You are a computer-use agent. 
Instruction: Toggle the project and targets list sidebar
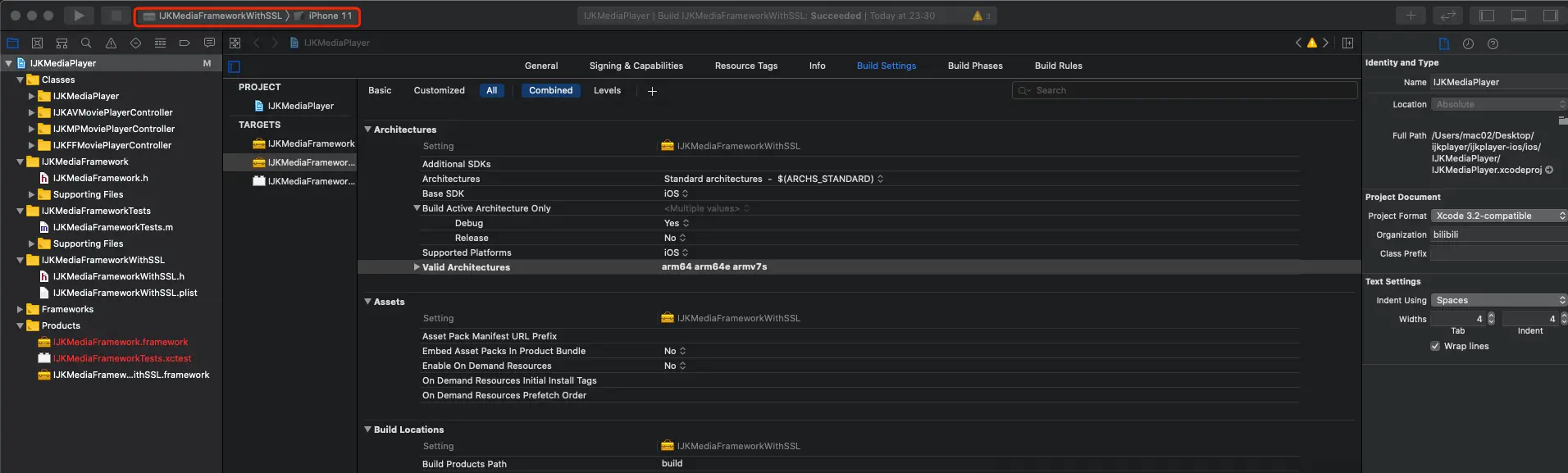(x=235, y=66)
